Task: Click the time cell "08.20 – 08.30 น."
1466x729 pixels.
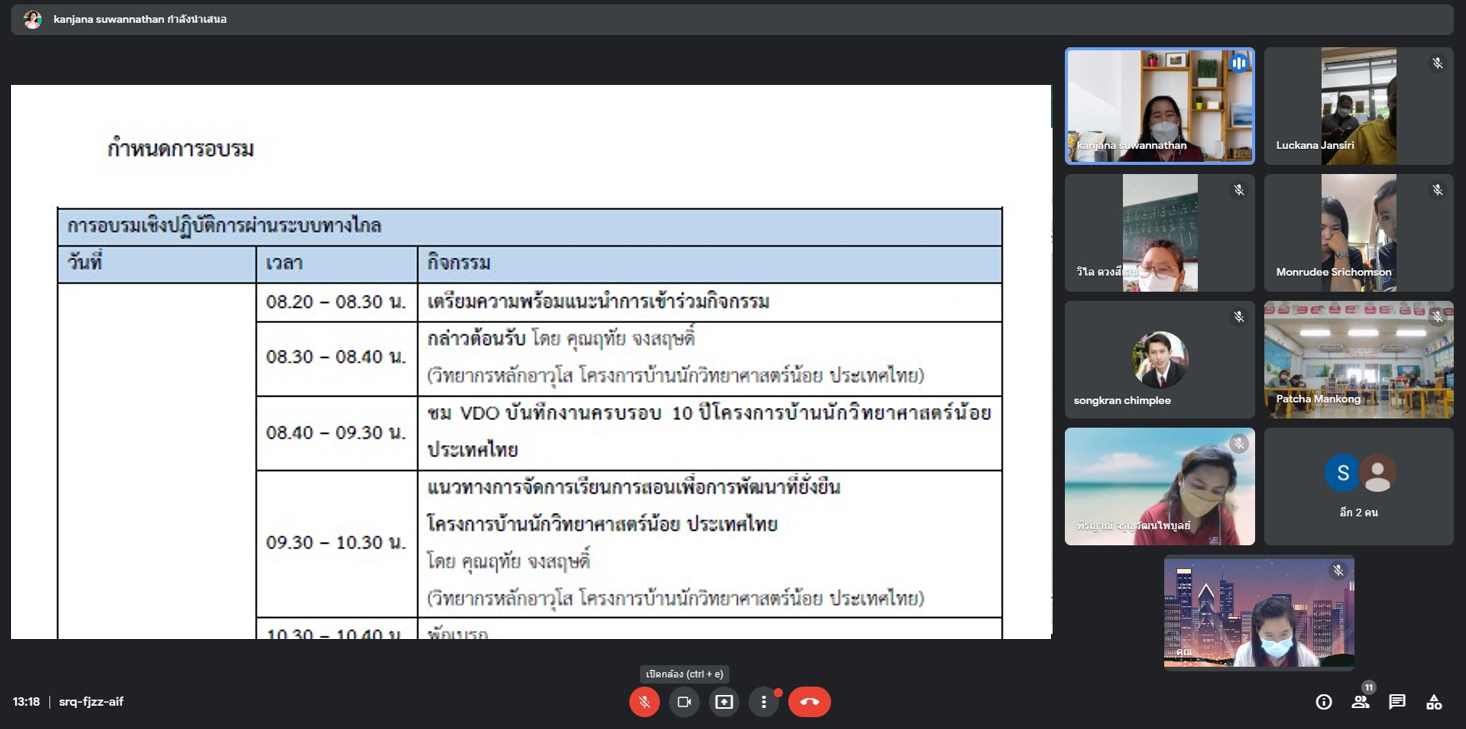Action: pyautogui.click(x=336, y=302)
